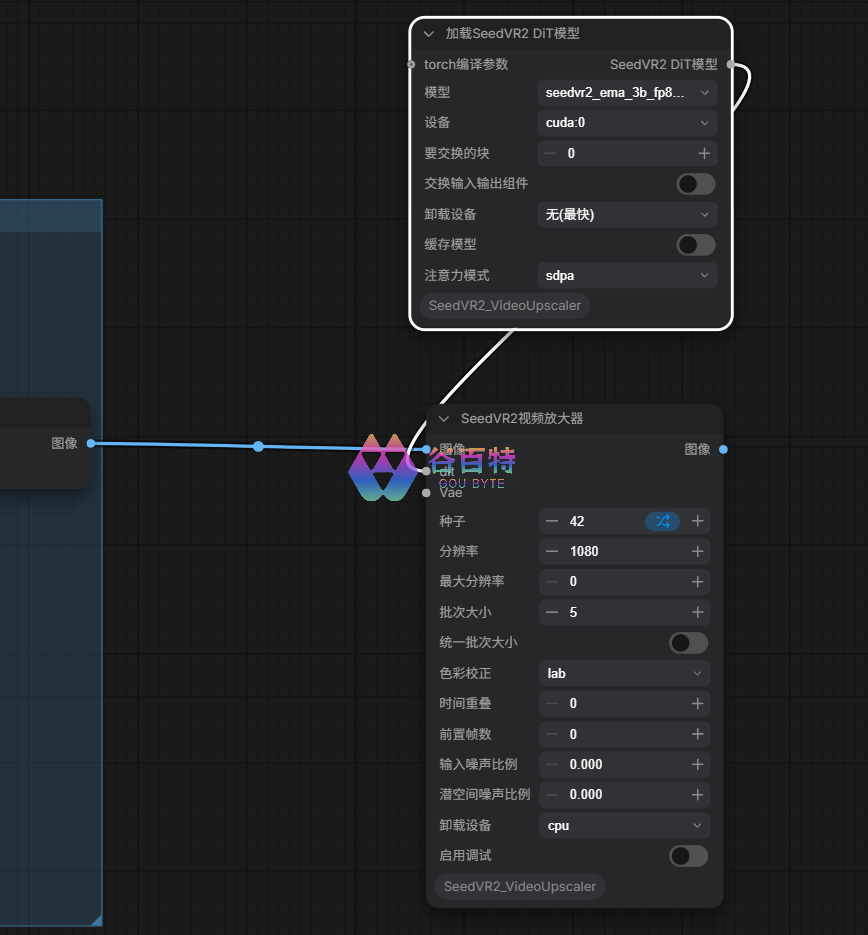
Task: Click SeedVR2_VideoUpscaler badge on DiT loader node
Action: click(x=505, y=306)
